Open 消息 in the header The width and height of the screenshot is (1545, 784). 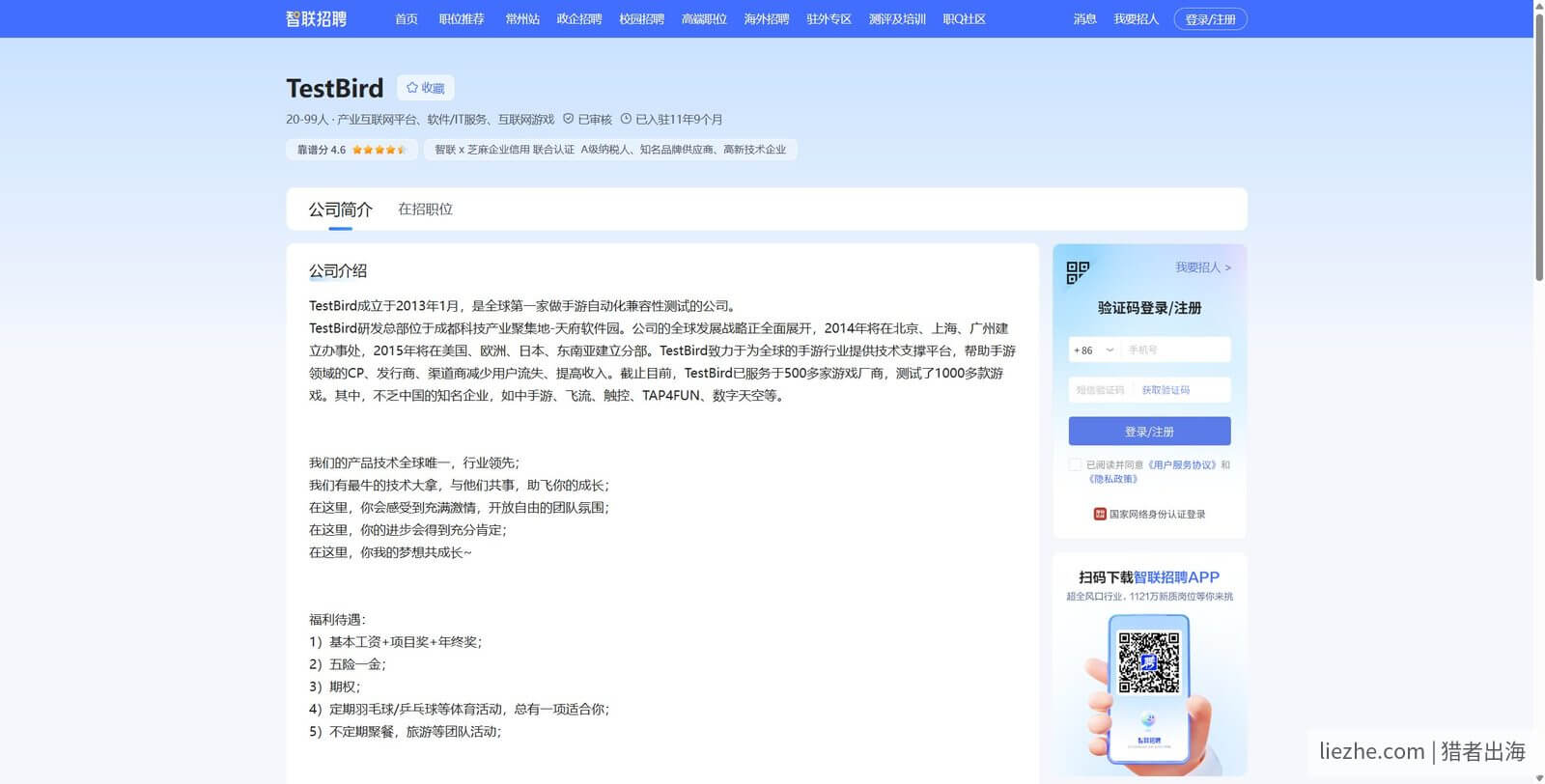[x=1085, y=18]
